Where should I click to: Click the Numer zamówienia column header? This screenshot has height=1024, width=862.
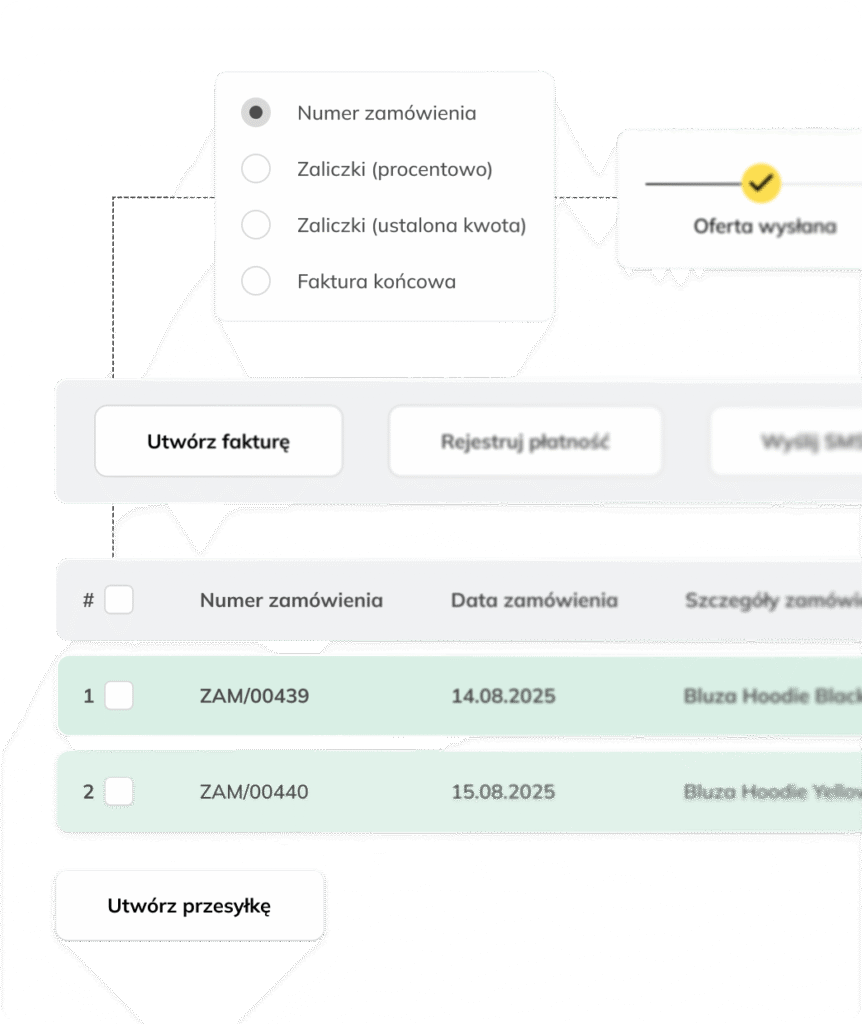point(291,600)
